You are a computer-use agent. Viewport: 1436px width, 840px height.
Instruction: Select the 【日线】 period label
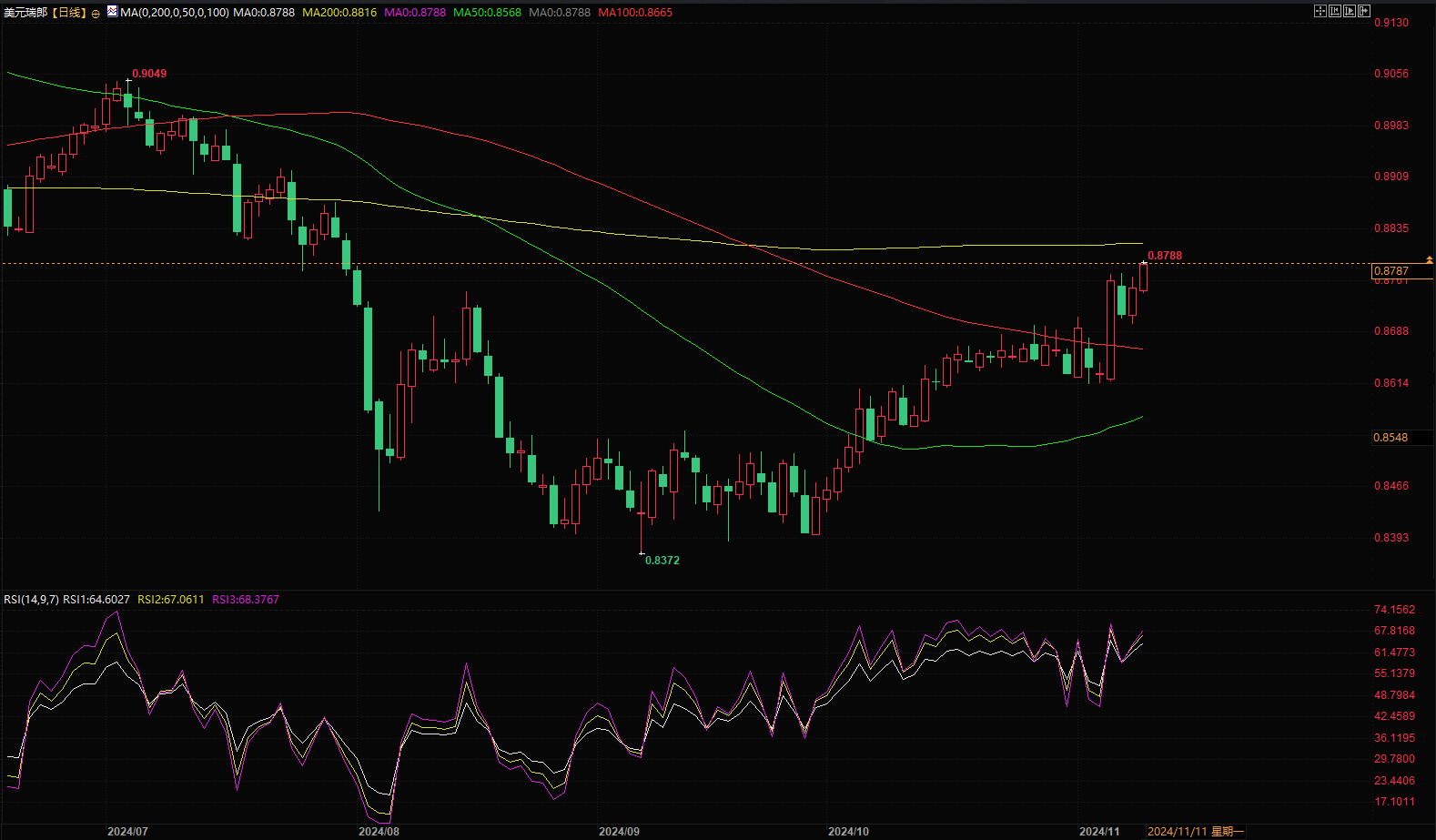click(68, 13)
